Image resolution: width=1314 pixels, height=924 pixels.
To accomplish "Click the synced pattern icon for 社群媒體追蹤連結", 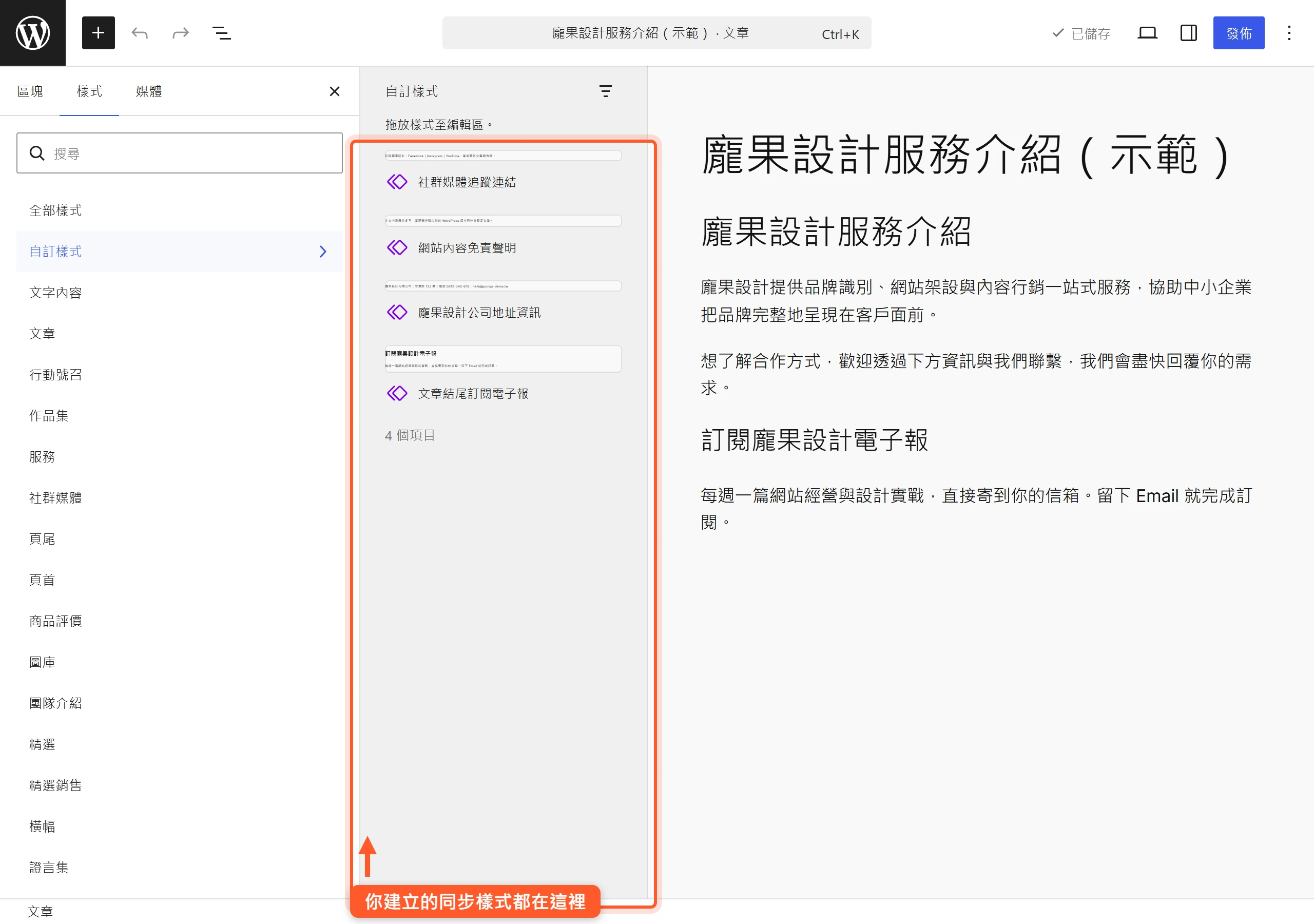I will coord(397,182).
